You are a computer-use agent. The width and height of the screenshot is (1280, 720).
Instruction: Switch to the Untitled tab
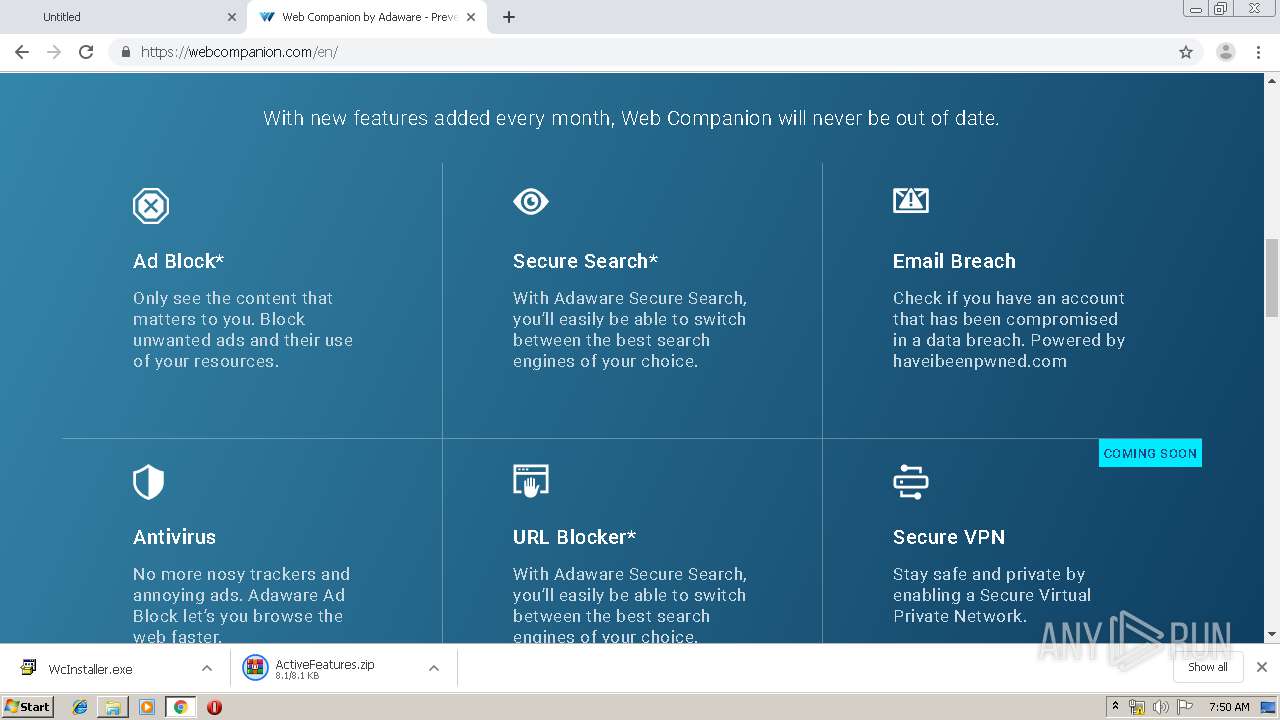123,17
